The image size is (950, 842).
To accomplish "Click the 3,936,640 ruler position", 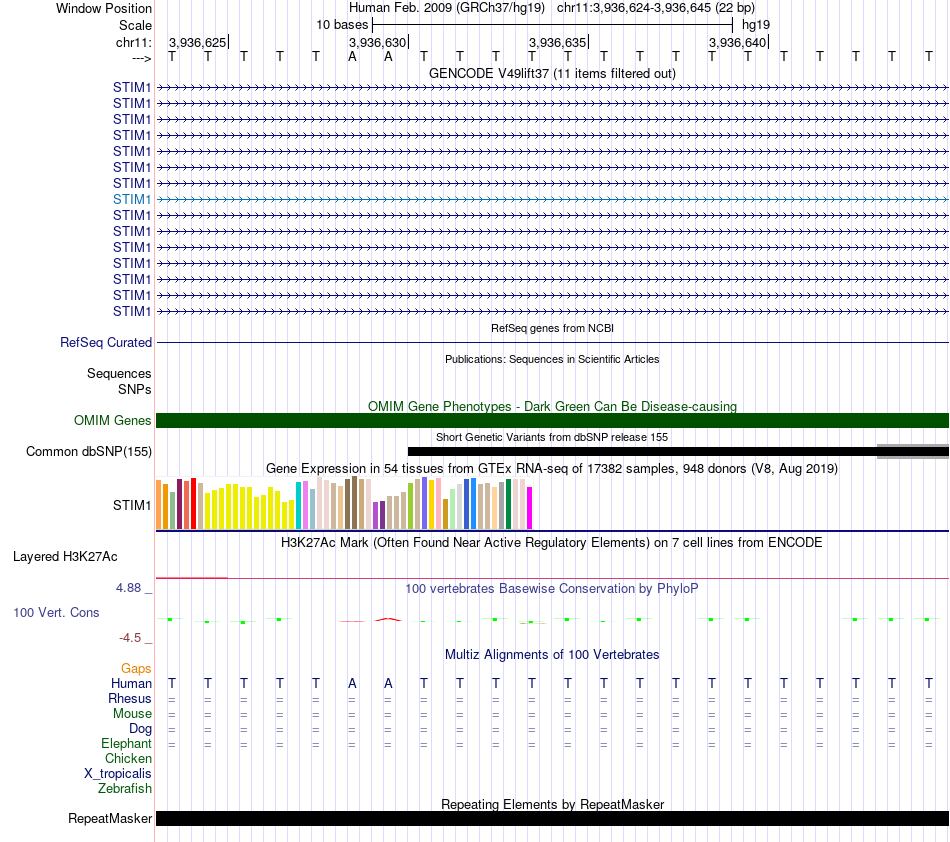I will pyautogui.click(x=737, y=42).
